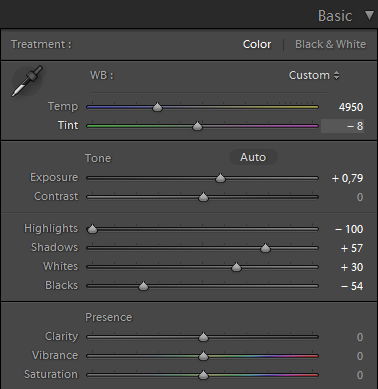378x389 pixels.
Task: Click the Highlights label
Action: (51, 228)
